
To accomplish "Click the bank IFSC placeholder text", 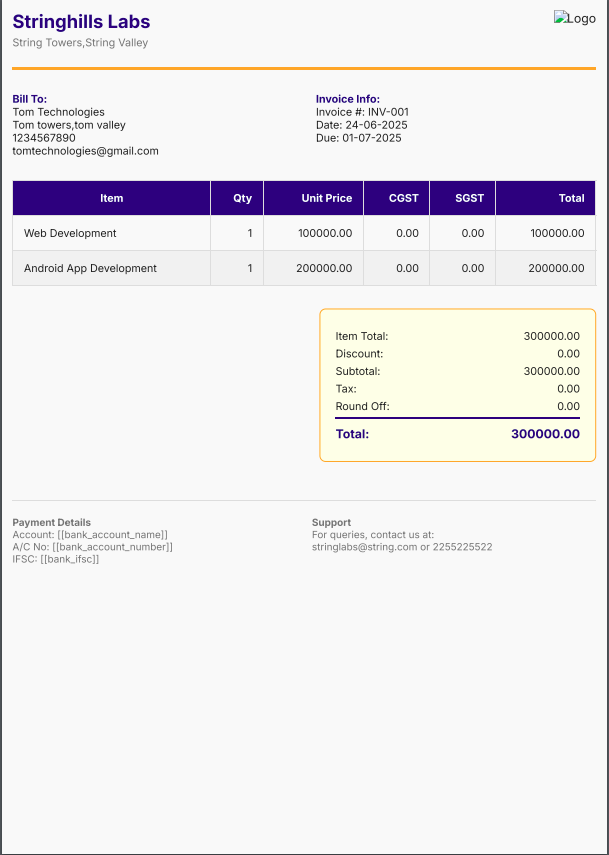I will pos(69,559).
